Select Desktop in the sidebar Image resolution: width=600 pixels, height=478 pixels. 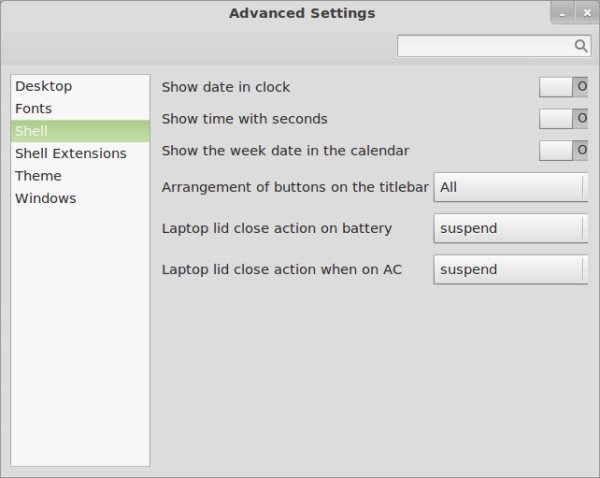(44, 87)
